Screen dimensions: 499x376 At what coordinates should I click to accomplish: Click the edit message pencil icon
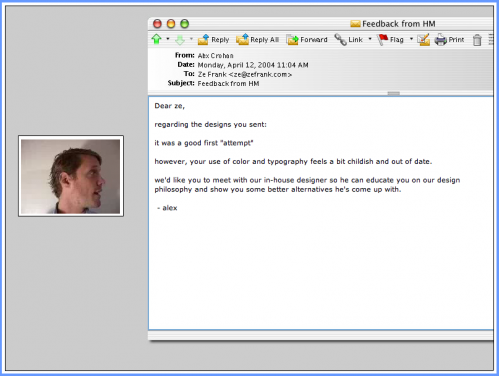pos(424,40)
